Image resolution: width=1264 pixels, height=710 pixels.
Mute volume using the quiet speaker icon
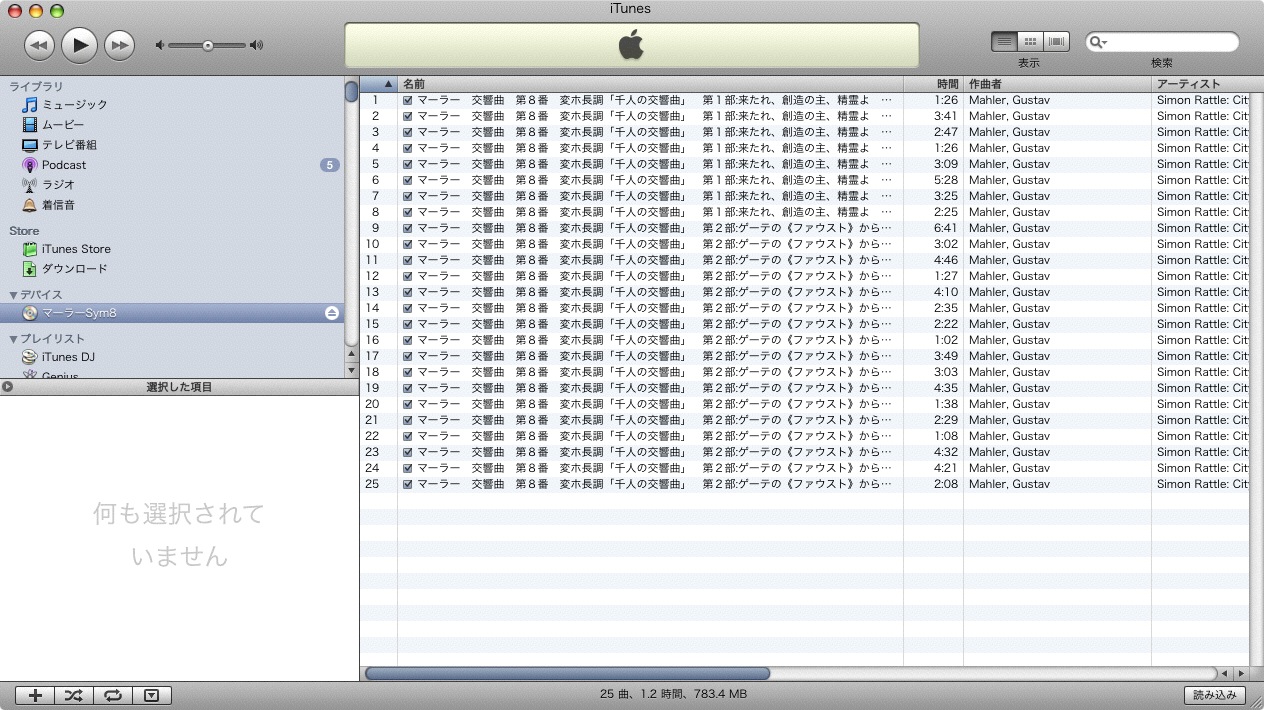(160, 45)
